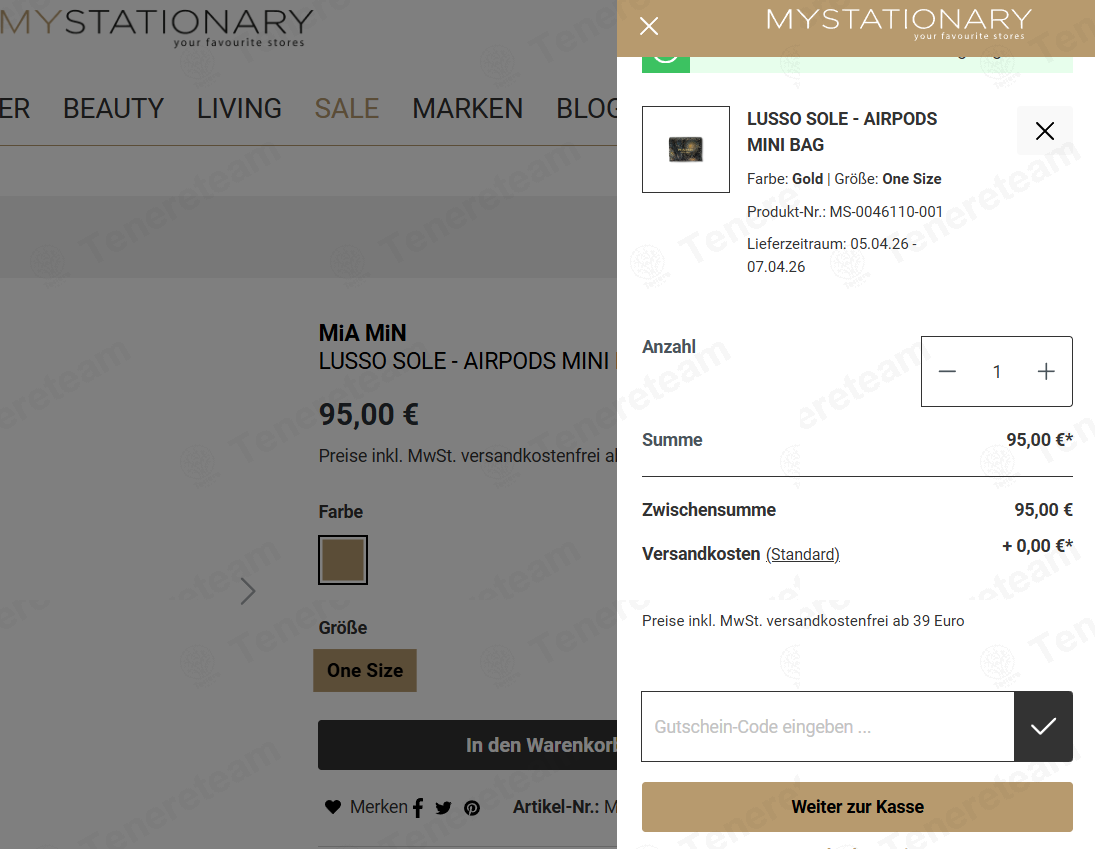1095x849 pixels.
Task: Open product thumbnail in the cart
Action: click(686, 149)
